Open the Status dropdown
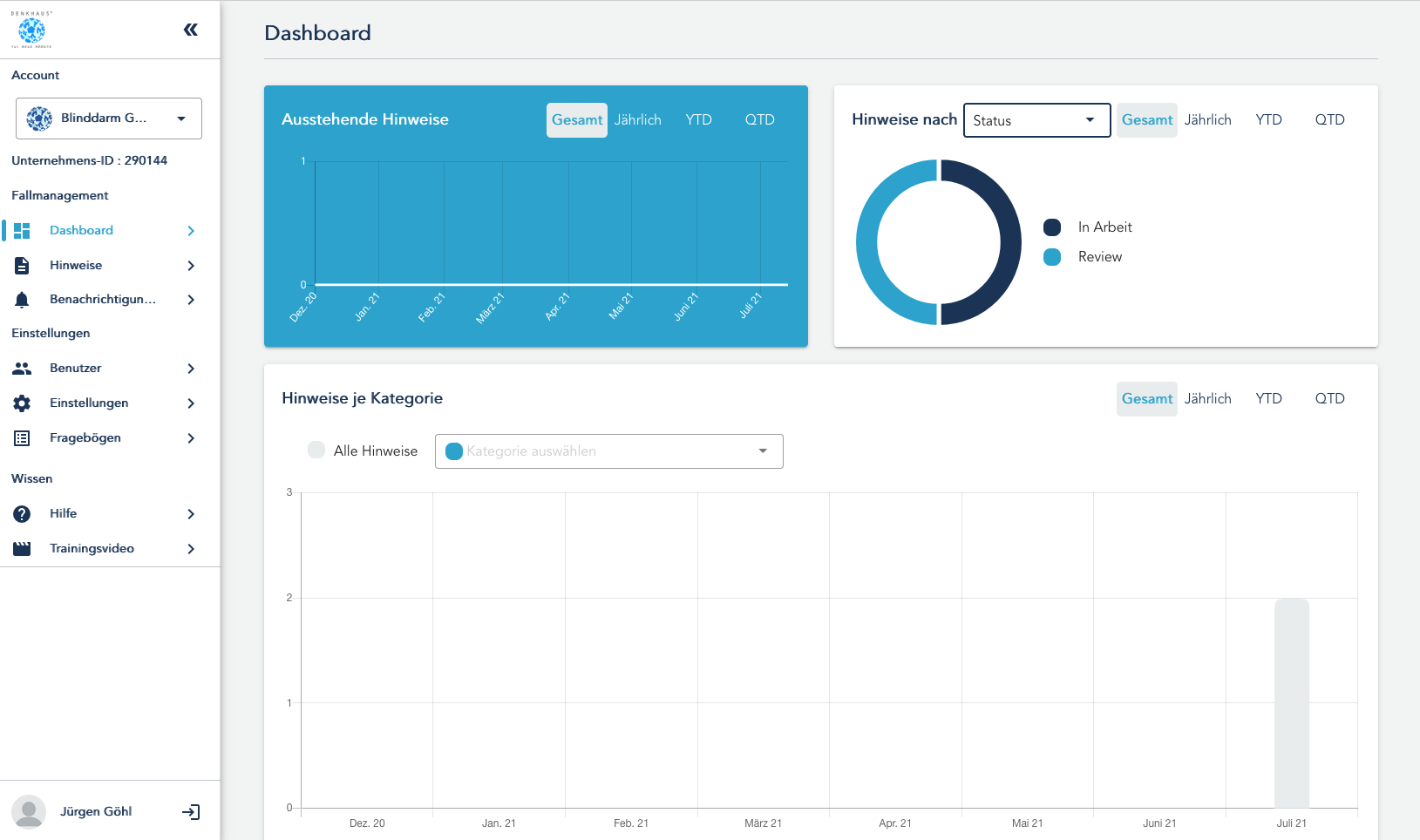The height and width of the screenshot is (840, 1420). pos(1036,120)
